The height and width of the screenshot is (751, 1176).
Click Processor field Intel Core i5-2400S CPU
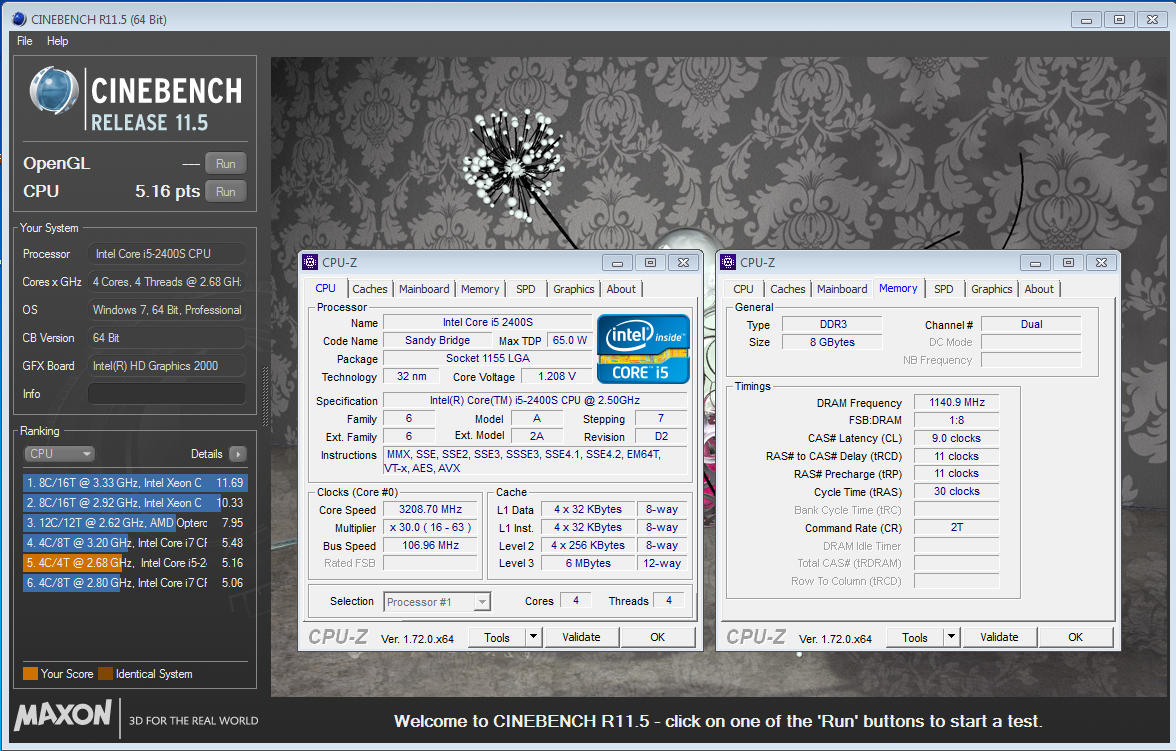(x=166, y=254)
